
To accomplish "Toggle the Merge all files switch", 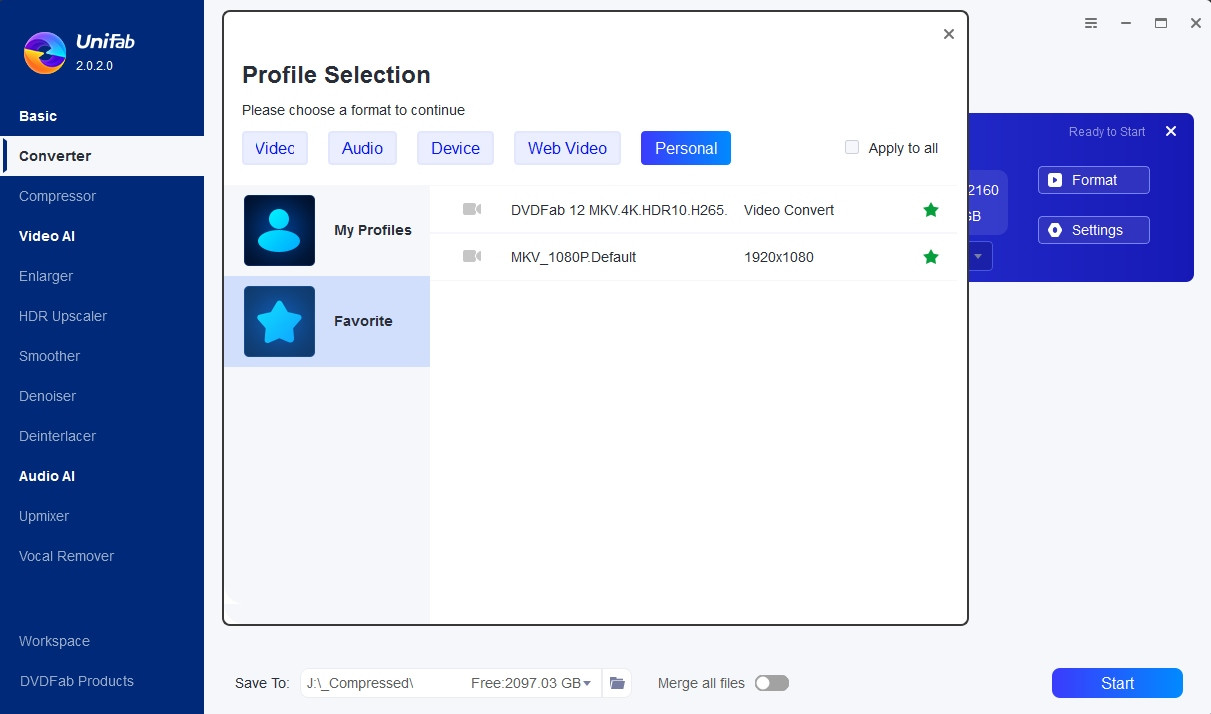I will point(771,683).
